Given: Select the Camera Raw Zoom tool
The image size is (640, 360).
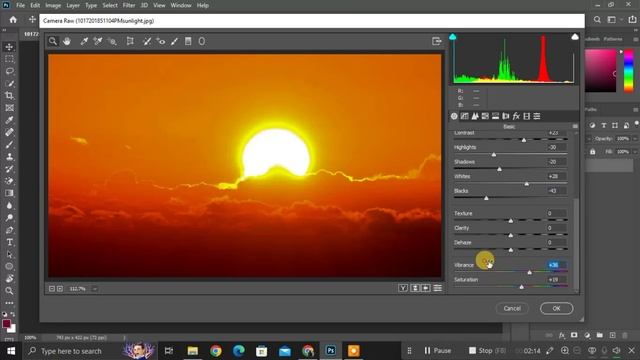Looking at the screenshot, I should click(53, 41).
